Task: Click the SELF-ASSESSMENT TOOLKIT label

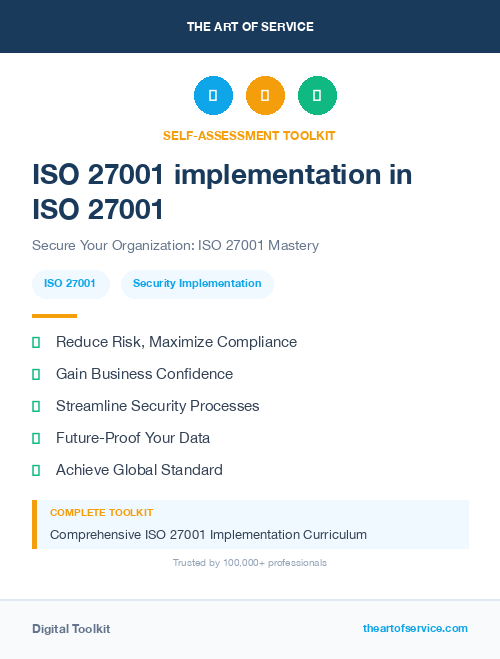Action: point(249,136)
